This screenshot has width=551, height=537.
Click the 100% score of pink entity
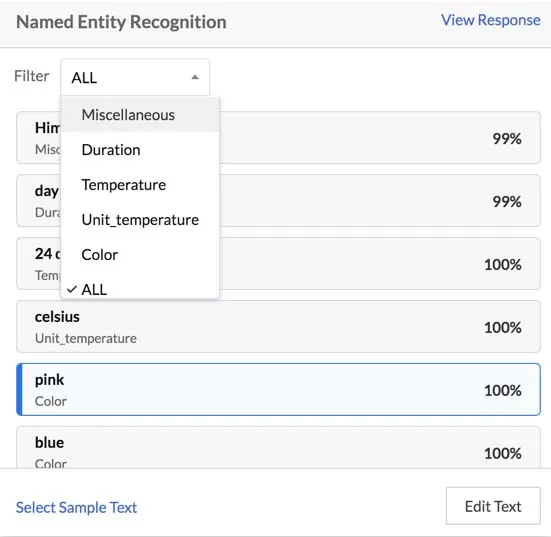503,390
